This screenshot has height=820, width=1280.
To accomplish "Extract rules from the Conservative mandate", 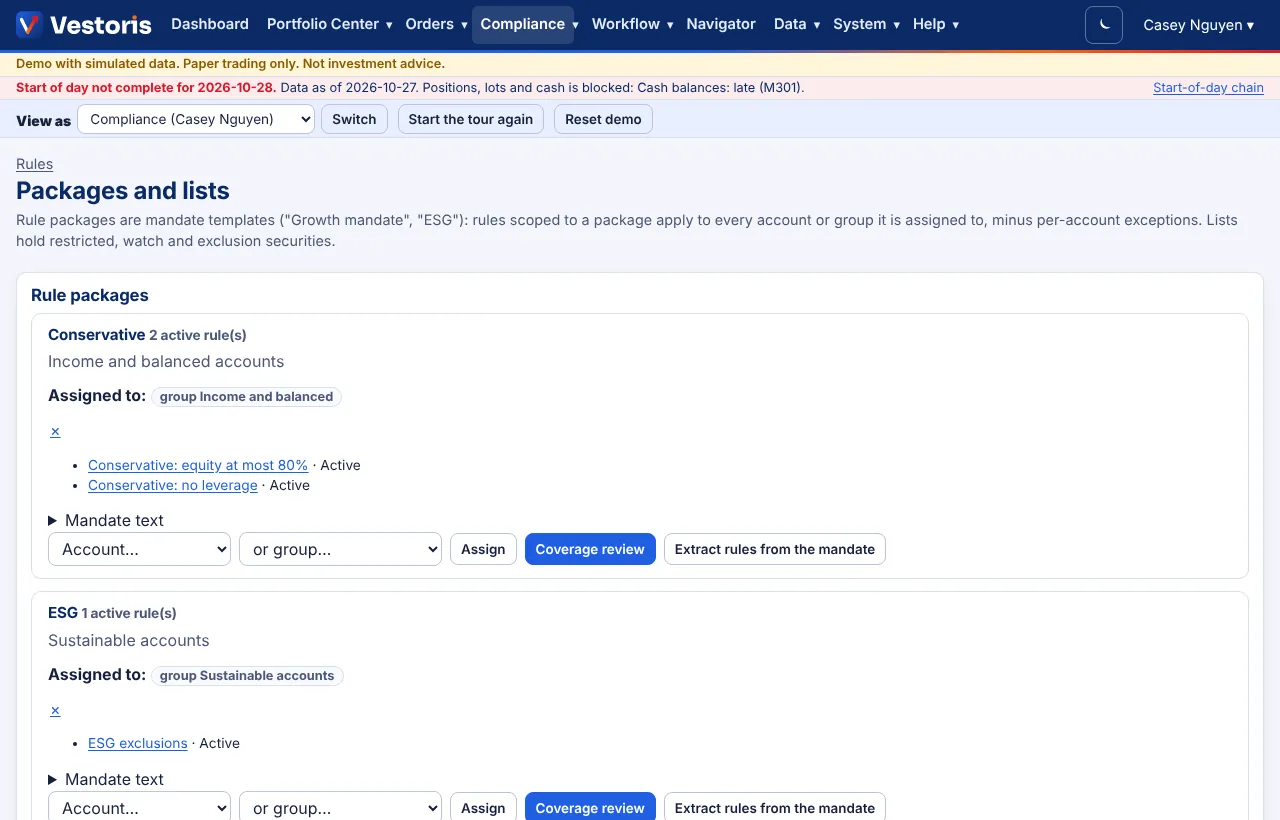I will tap(775, 549).
